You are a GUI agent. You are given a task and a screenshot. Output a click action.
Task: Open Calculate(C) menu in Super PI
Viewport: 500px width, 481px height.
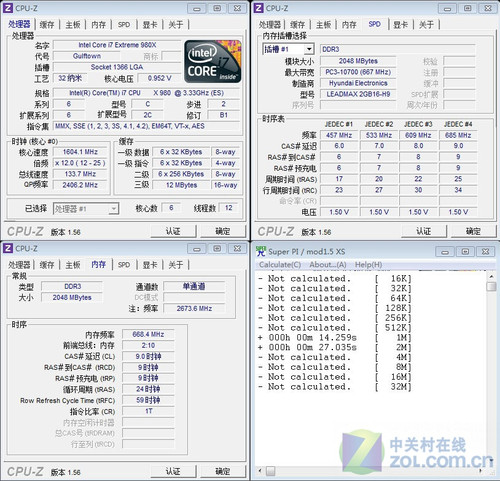pyautogui.click(x=280, y=265)
